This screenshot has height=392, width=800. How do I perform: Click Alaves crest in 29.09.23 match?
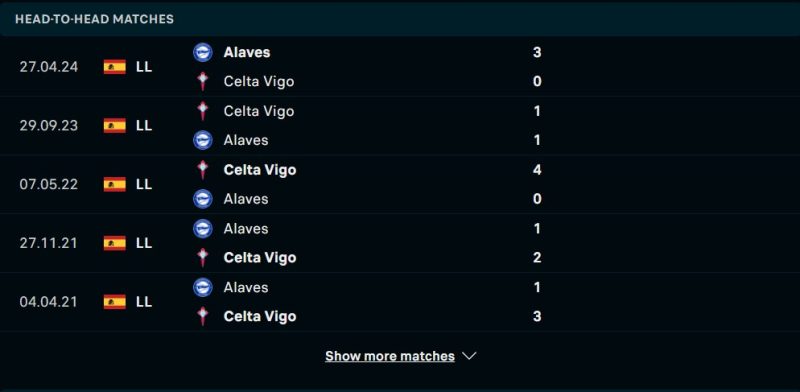tap(203, 140)
